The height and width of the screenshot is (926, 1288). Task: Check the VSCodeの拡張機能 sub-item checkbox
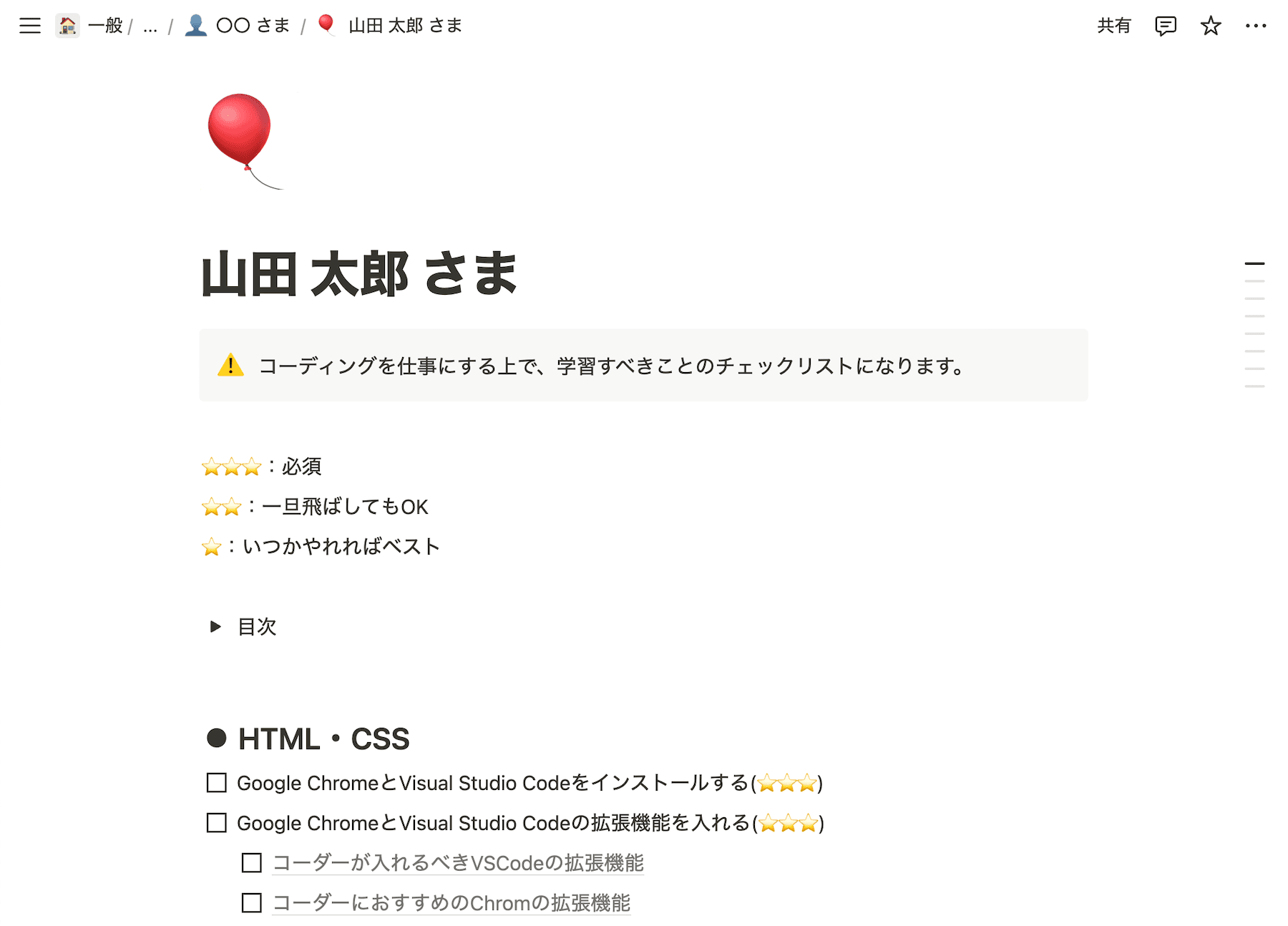[x=252, y=863]
